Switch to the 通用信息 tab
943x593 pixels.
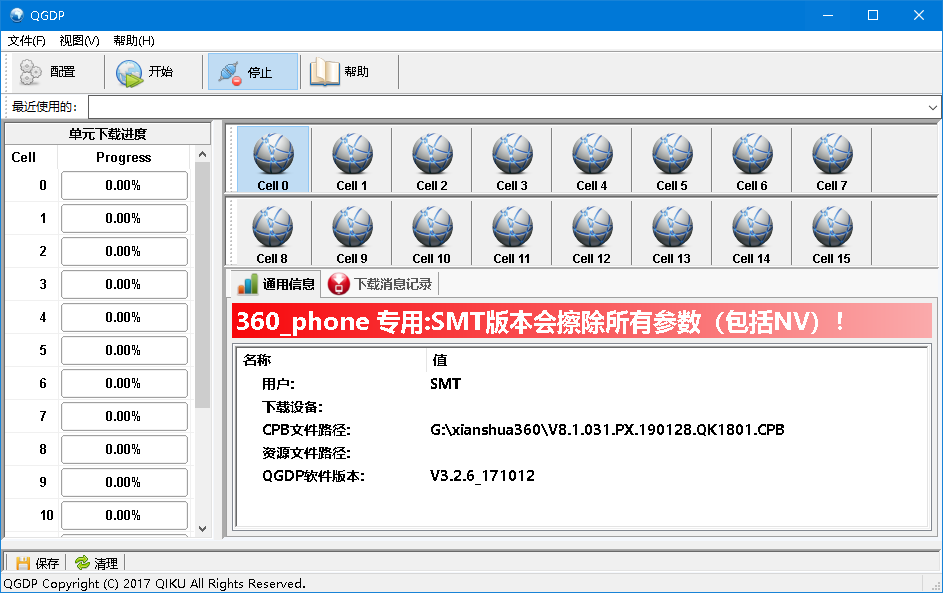pyautogui.click(x=276, y=284)
